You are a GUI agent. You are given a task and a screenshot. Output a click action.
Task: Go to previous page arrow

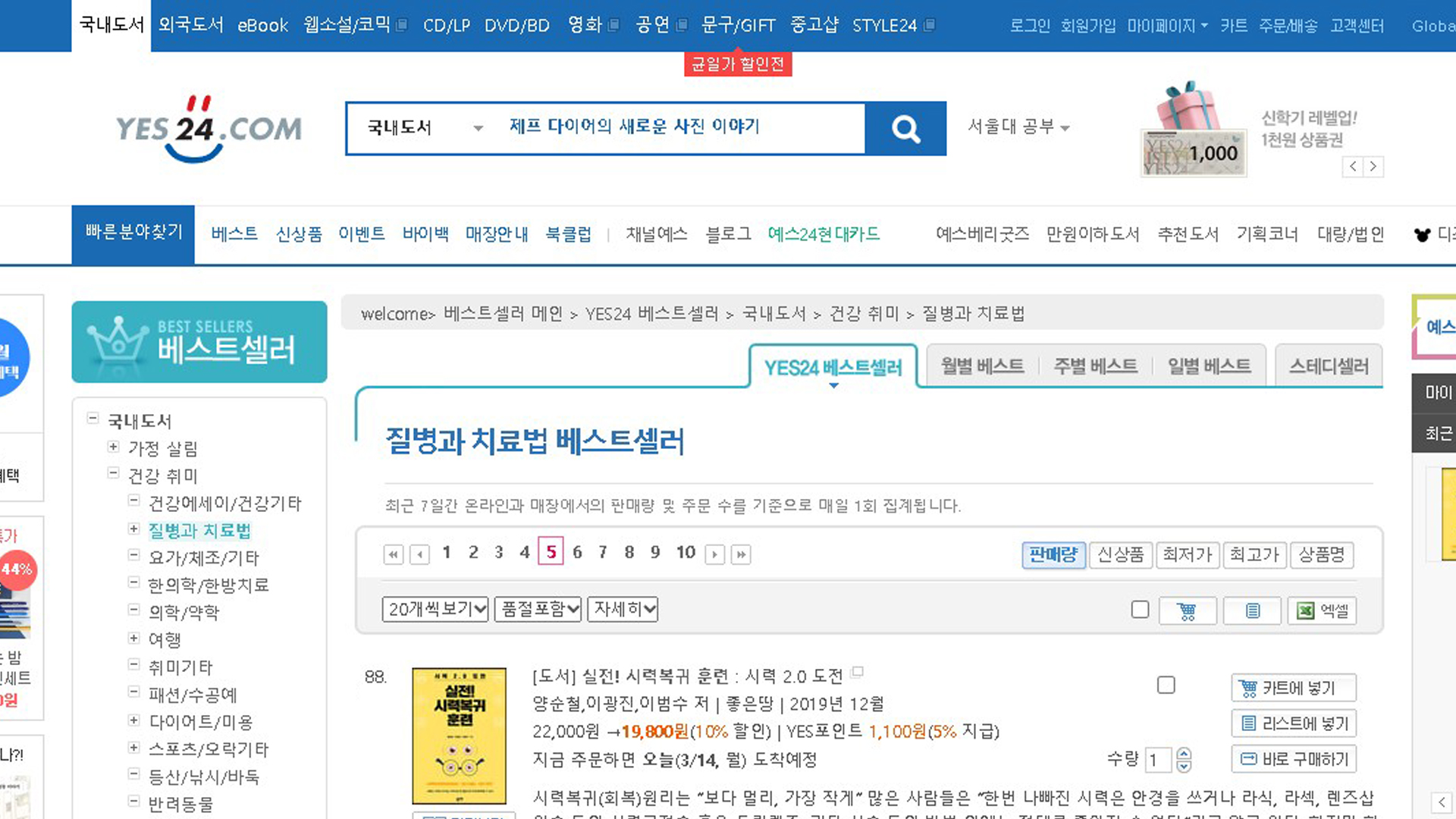(419, 554)
